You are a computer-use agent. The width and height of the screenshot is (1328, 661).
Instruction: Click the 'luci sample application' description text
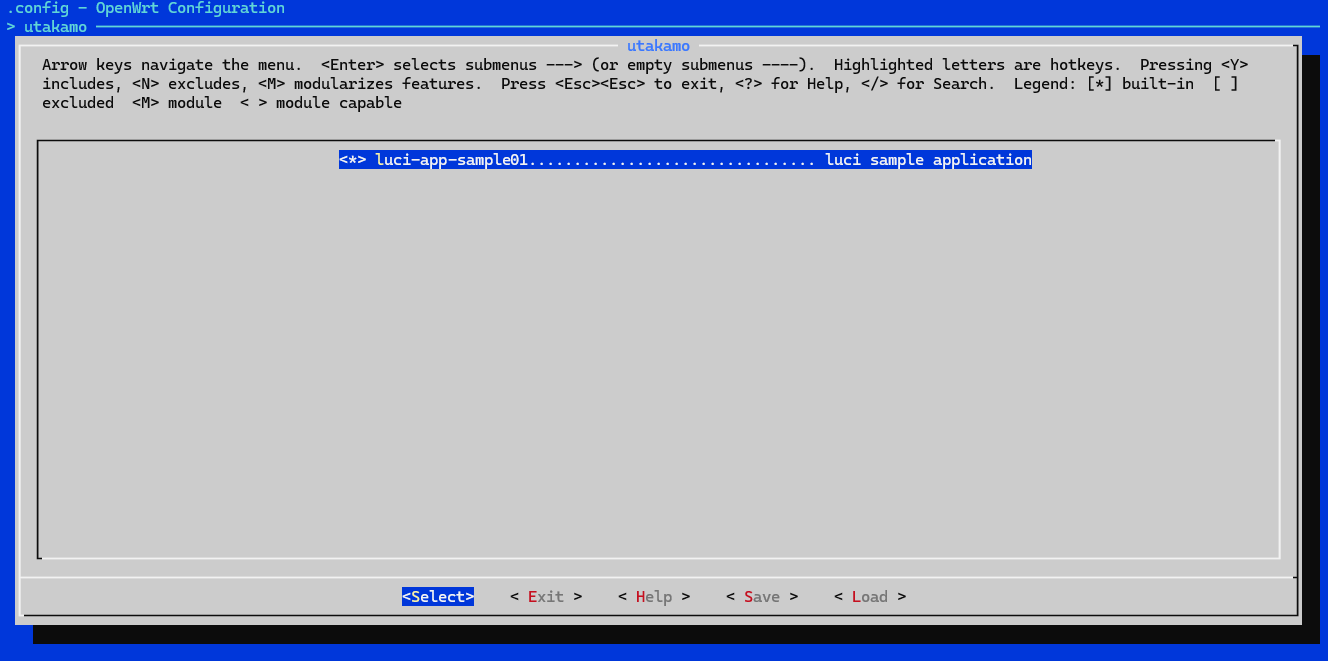(x=929, y=160)
